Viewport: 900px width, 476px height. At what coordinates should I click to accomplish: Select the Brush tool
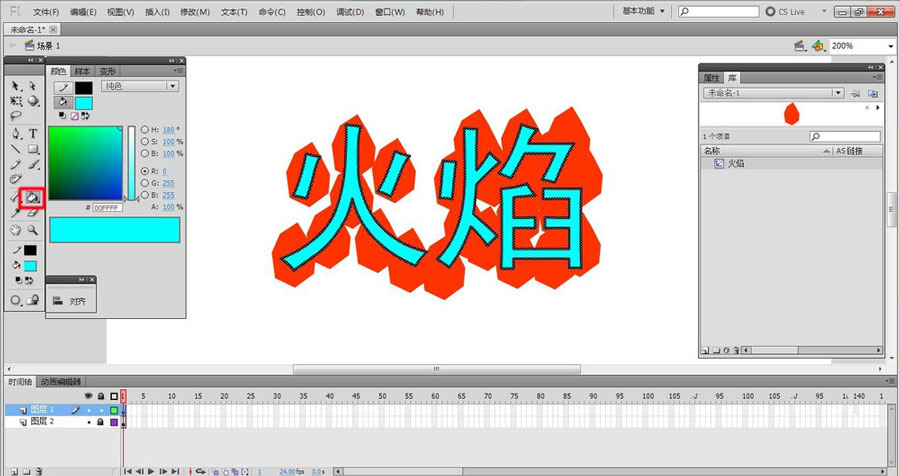(x=33, y=165)
